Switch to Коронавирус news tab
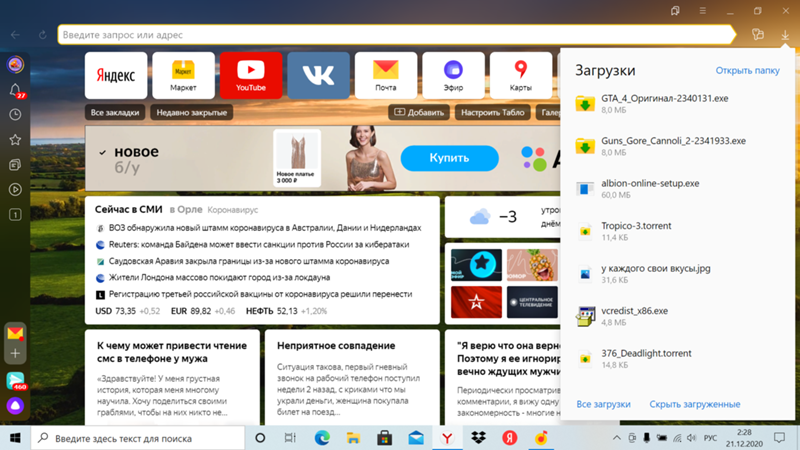 233,210
